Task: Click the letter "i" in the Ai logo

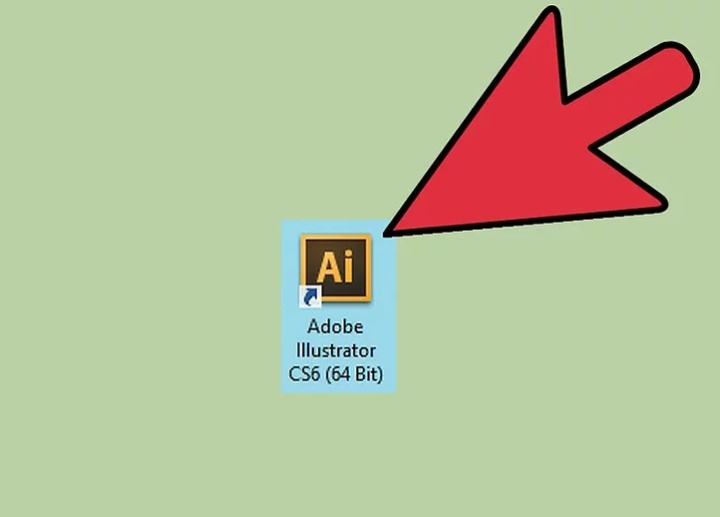Action: (349, 266)
